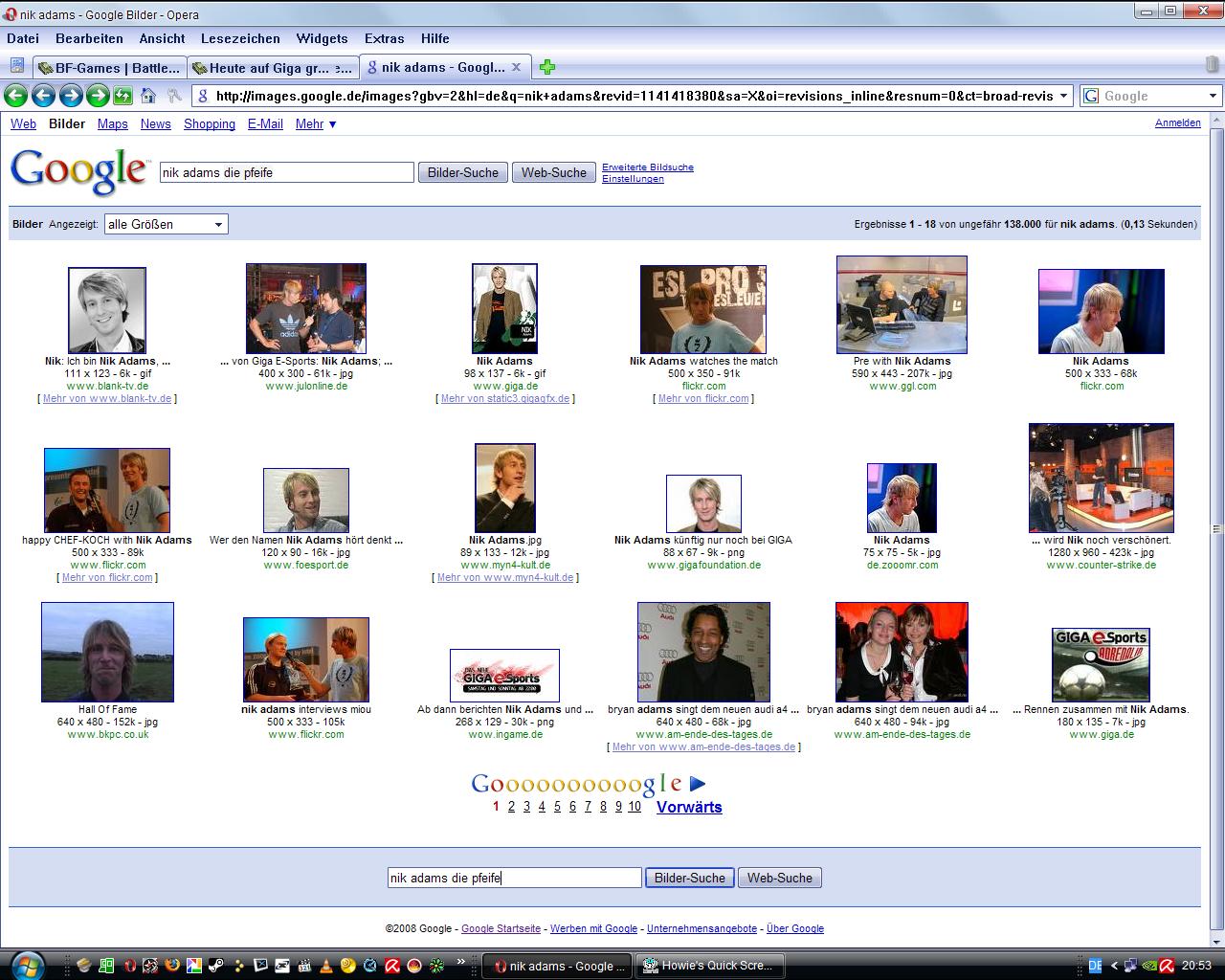The height and width of the screenshot is (980, 1225).
Task: Click the green Fast-forward navigation arrow
Action: point(98,96)
